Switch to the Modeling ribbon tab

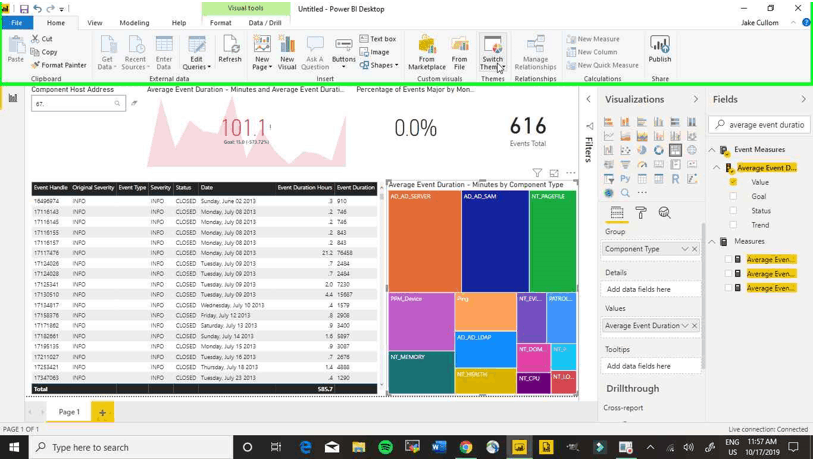[134, 23]
